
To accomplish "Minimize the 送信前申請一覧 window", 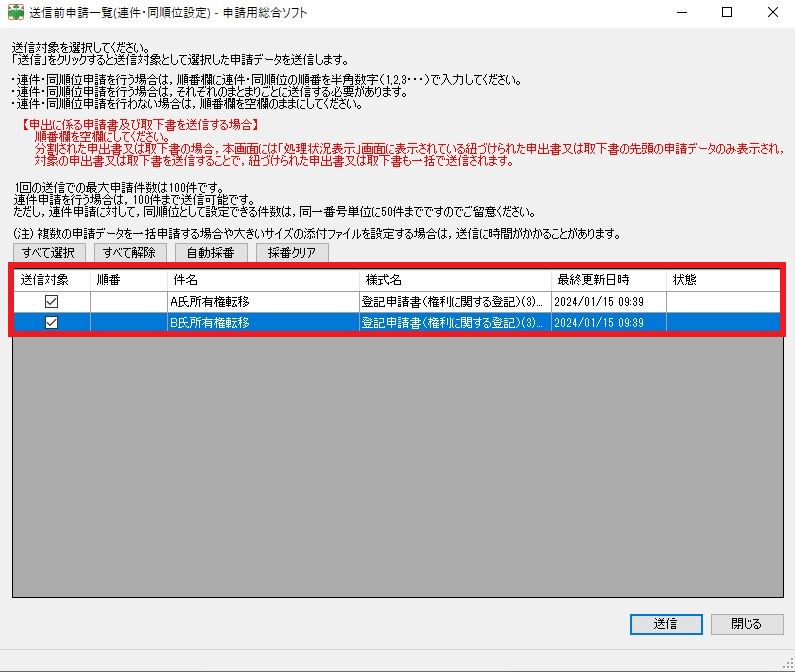I will tap(680, 13).
